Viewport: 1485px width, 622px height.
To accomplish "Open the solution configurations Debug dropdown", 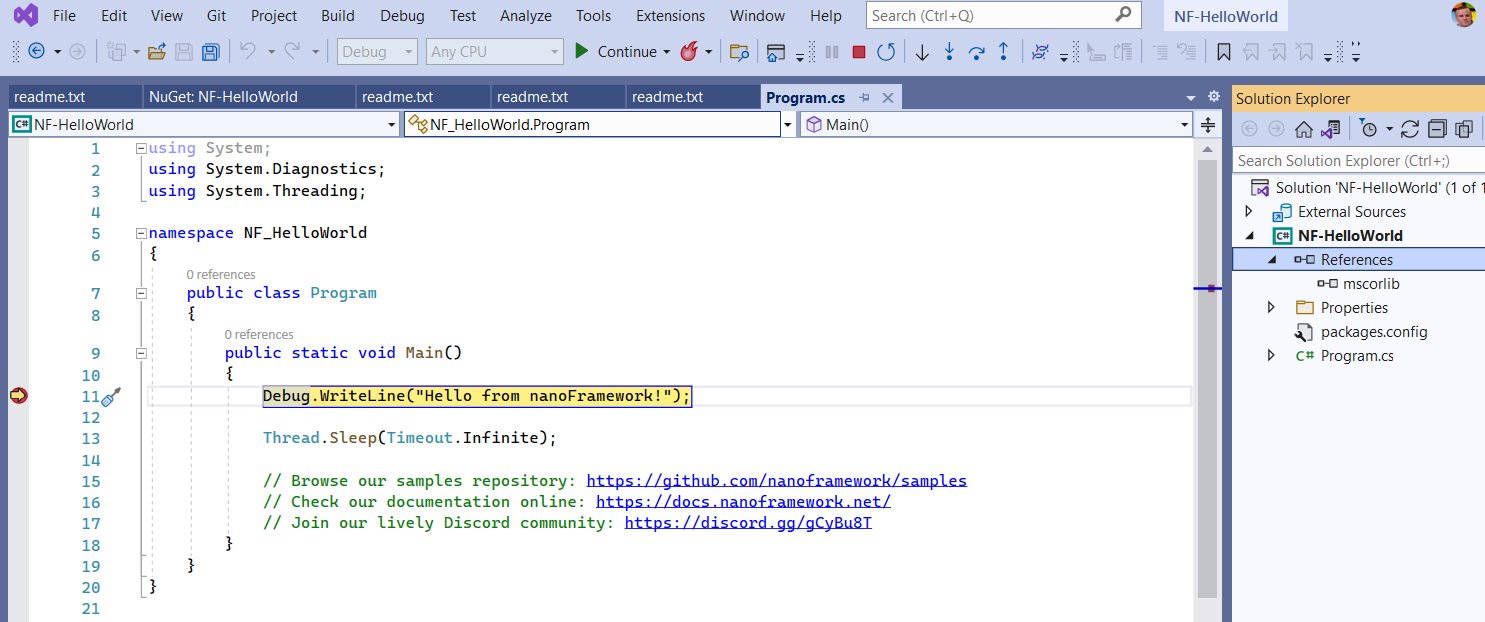I will click(x=409, y=51).
